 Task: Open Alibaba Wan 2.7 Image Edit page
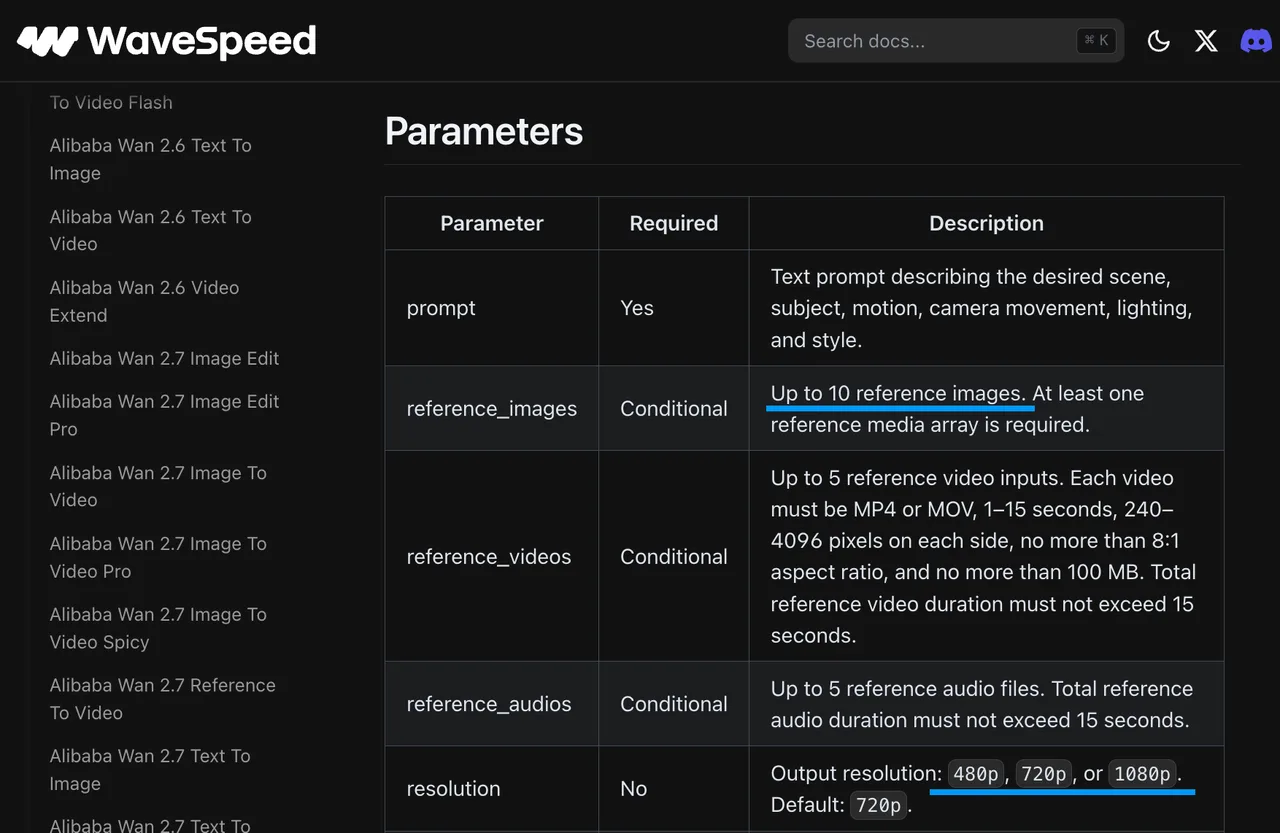[165, 358]
